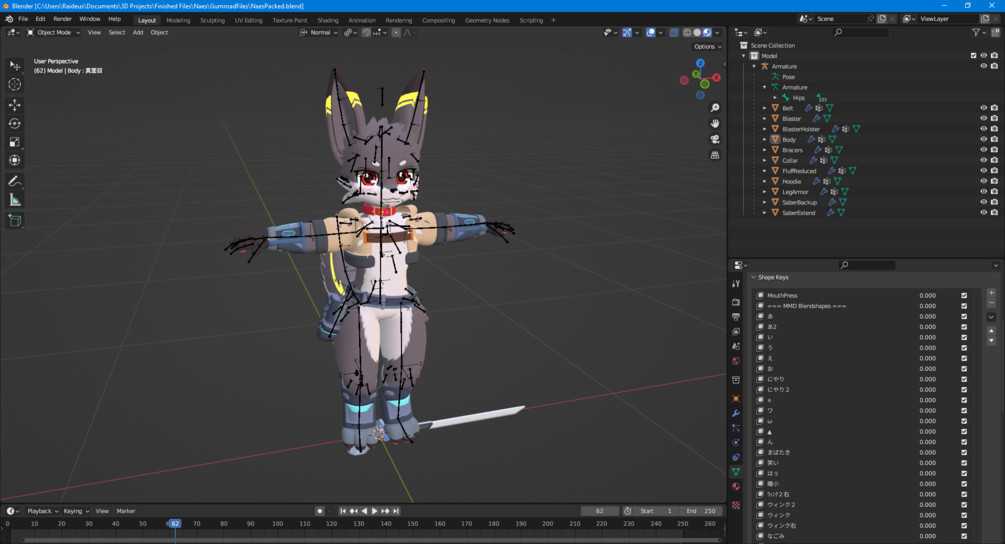Open the Physics properties tab
The height and width of the screenshot is (544, 1005).
[736, 442]
